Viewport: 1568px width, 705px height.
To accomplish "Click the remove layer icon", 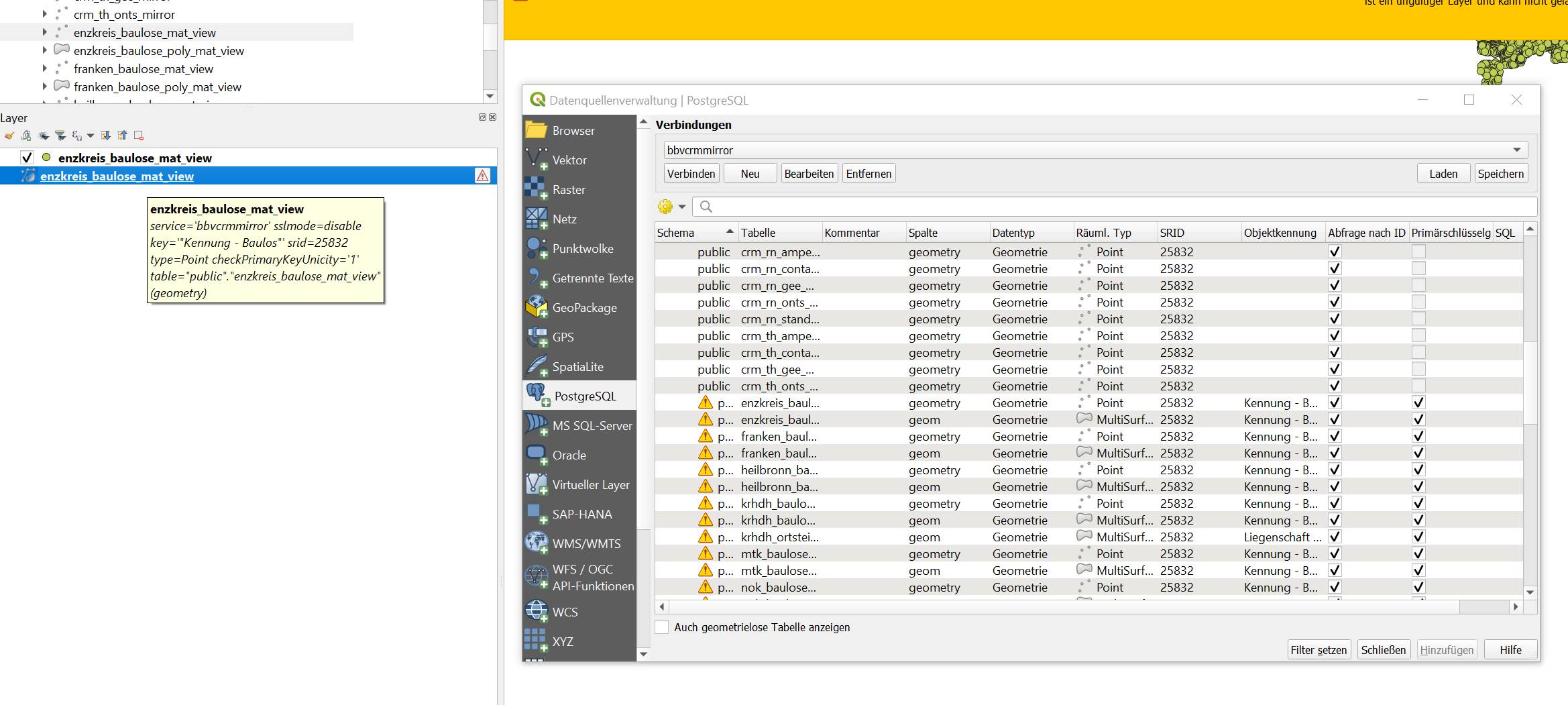I will (139, 135).
